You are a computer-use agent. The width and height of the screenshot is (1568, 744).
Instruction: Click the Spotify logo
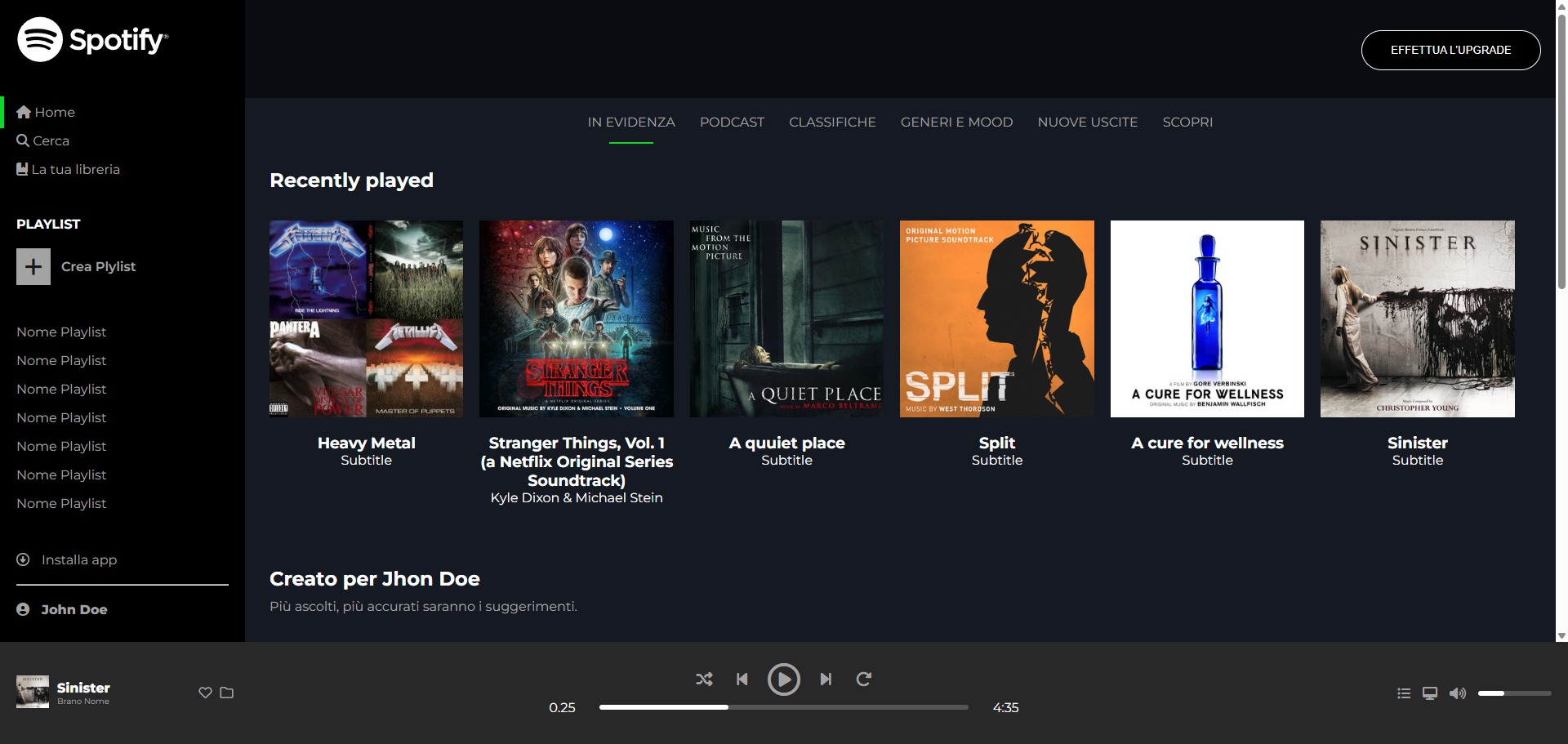point(93,39)
